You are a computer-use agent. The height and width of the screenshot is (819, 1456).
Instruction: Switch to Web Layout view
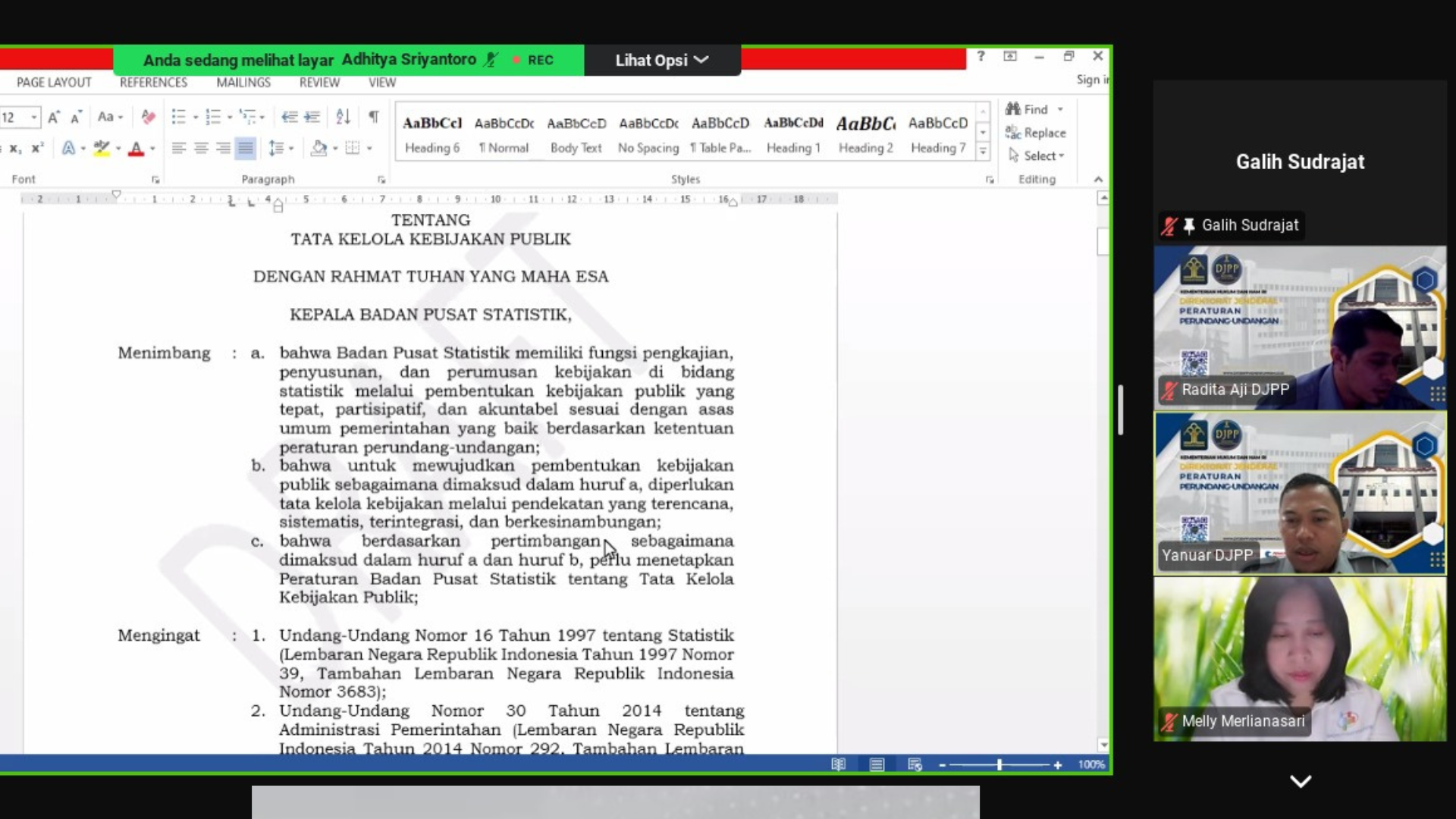point(915,764)
